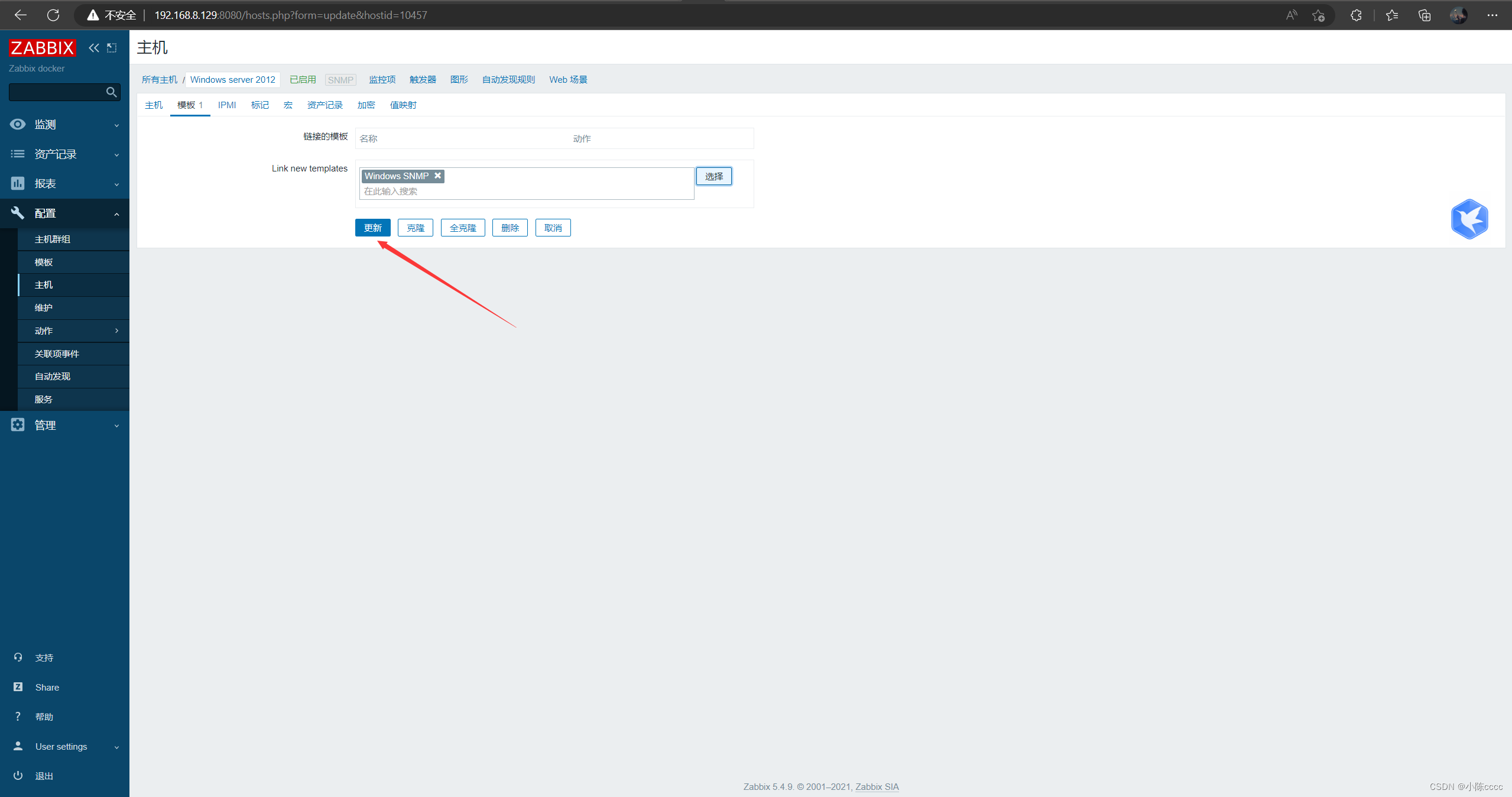Remove the Windows SNMP template tag
Image resolution: width=1512 pixels, height=797 pixels.
[438, 176]
